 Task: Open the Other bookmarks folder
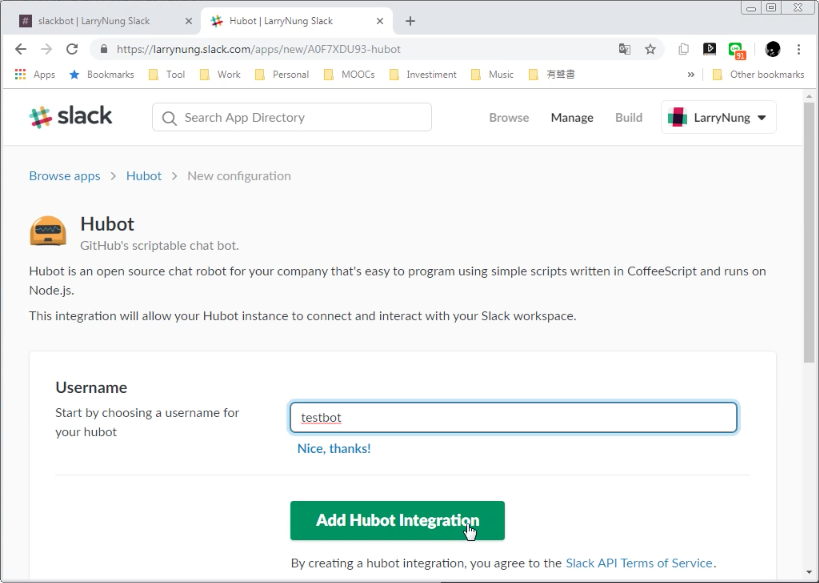coord(758,74)
